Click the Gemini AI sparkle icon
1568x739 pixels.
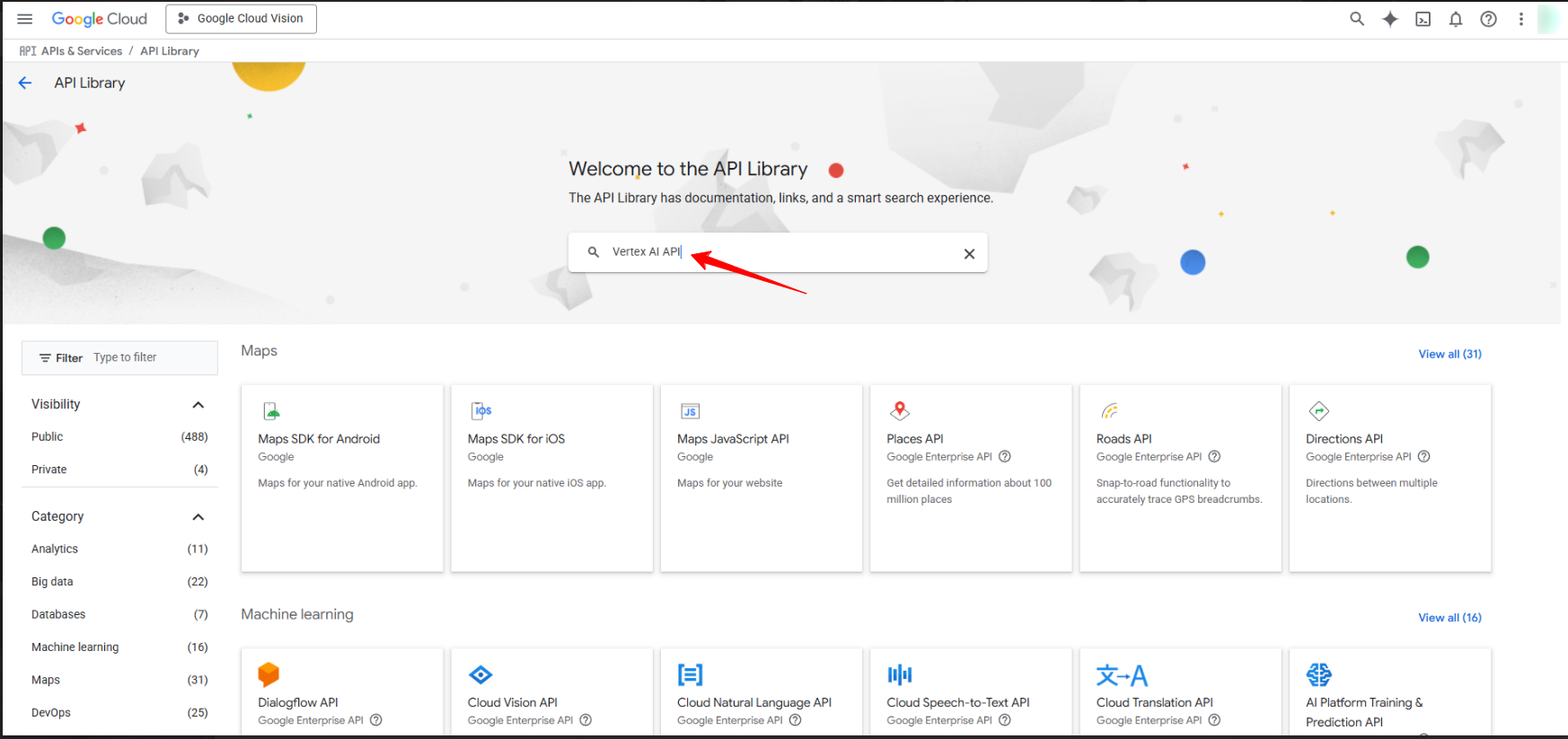(1389, 19)
